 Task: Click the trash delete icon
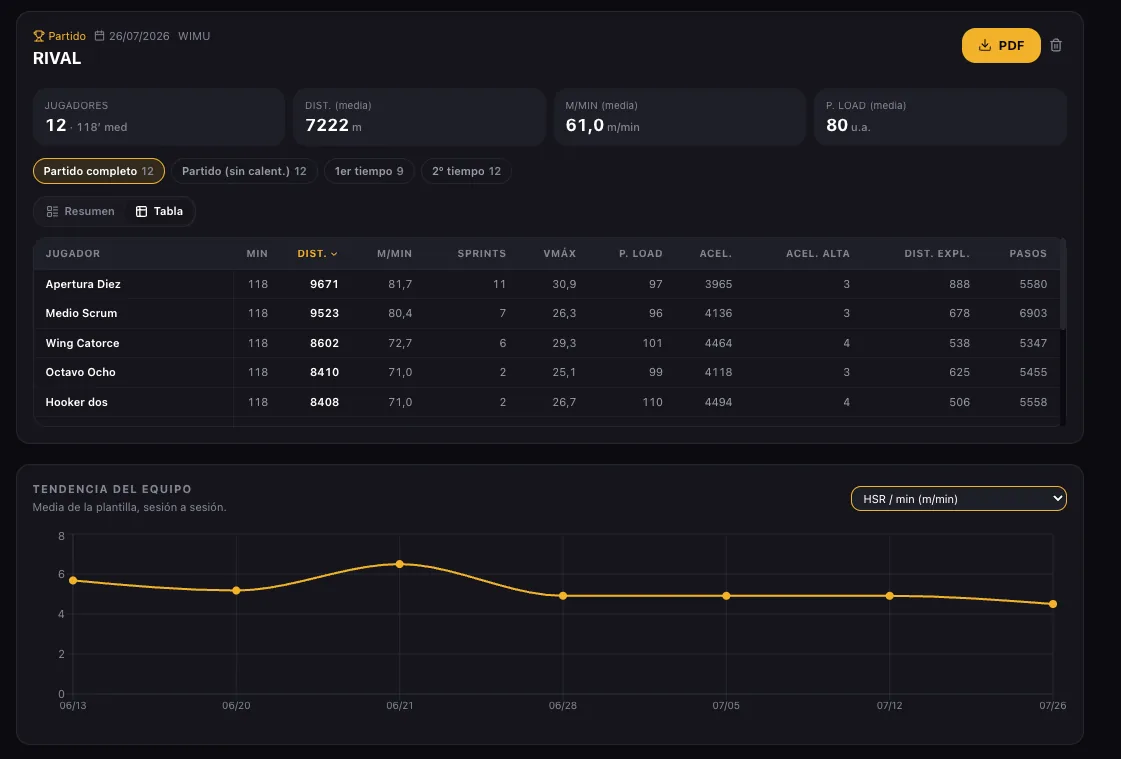(1056, 45)
